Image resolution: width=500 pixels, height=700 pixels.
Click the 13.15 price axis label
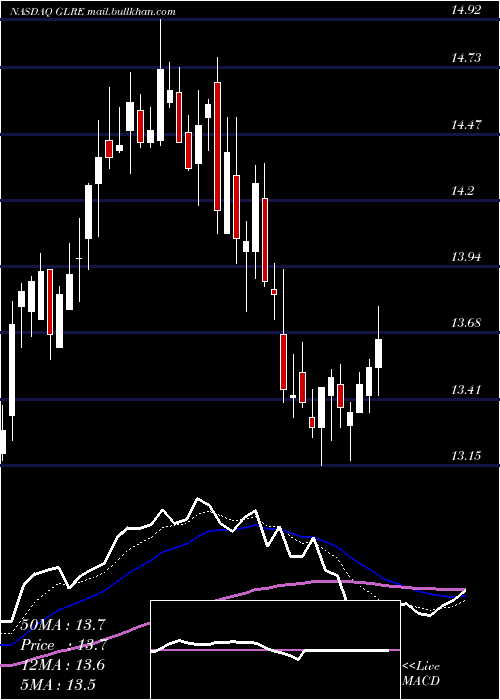466,456
